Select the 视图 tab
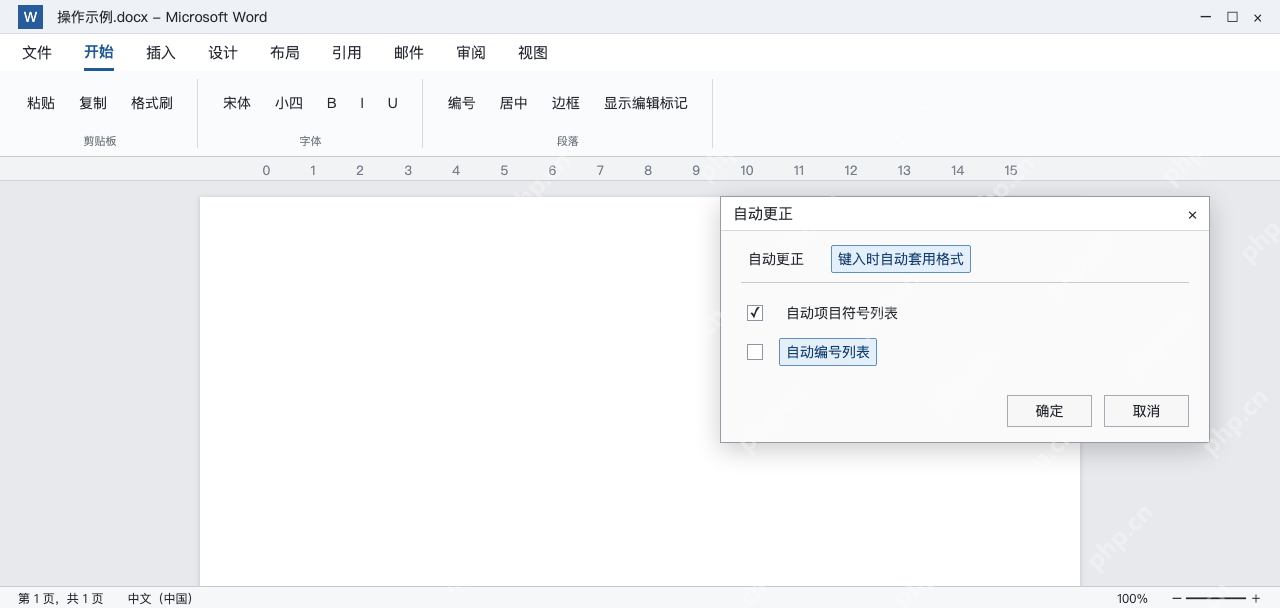1280x608 pixels. point(533,53)
